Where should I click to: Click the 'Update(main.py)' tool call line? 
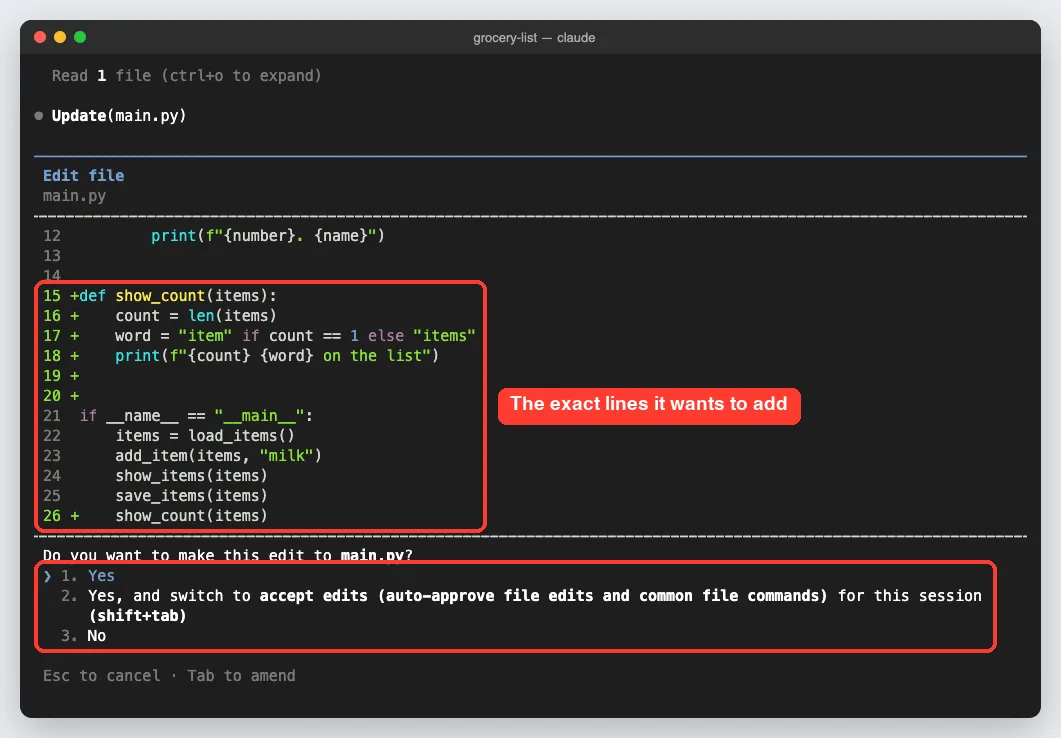(x=119, y=116)
